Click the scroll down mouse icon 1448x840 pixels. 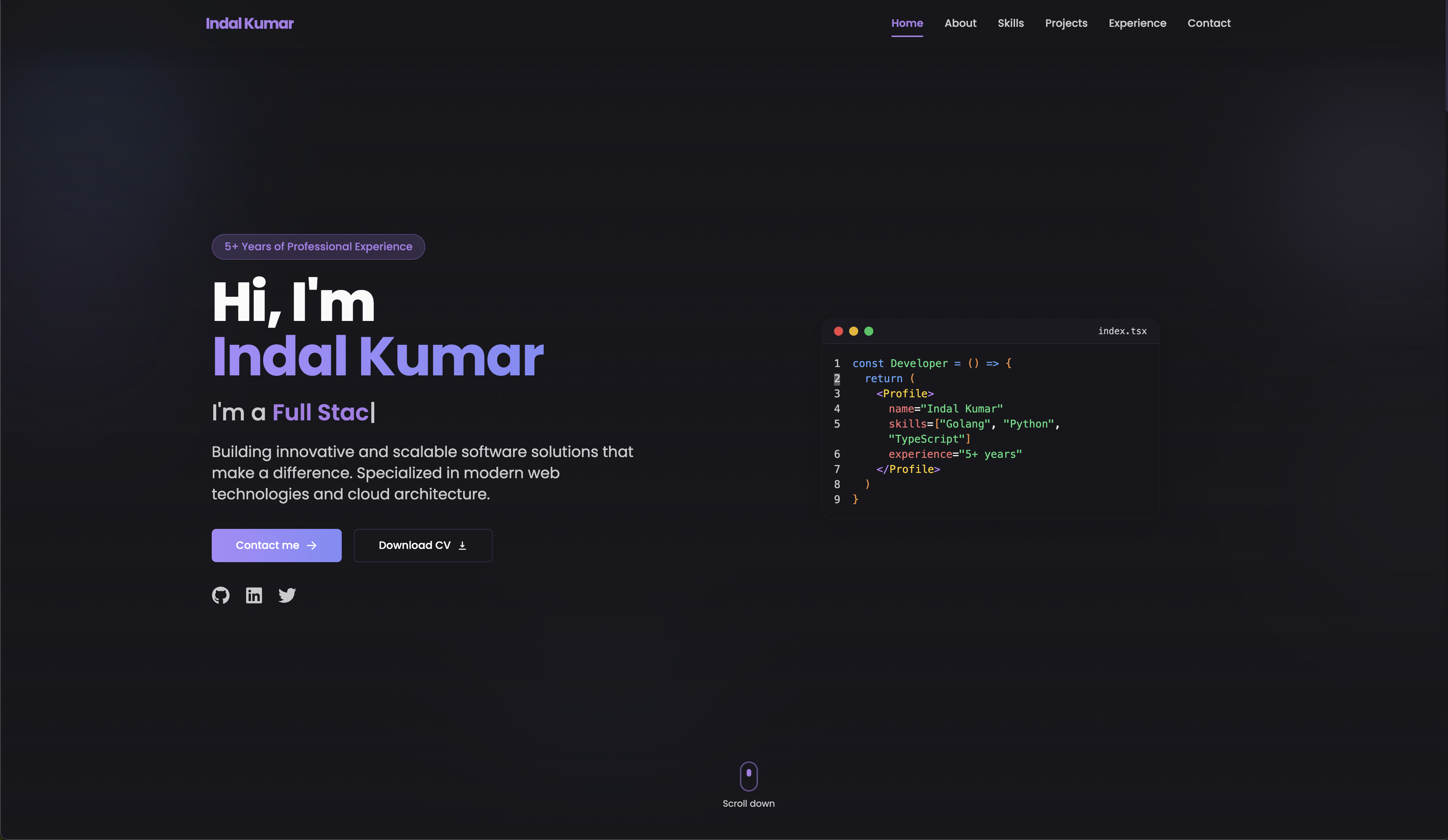point(748,776)
